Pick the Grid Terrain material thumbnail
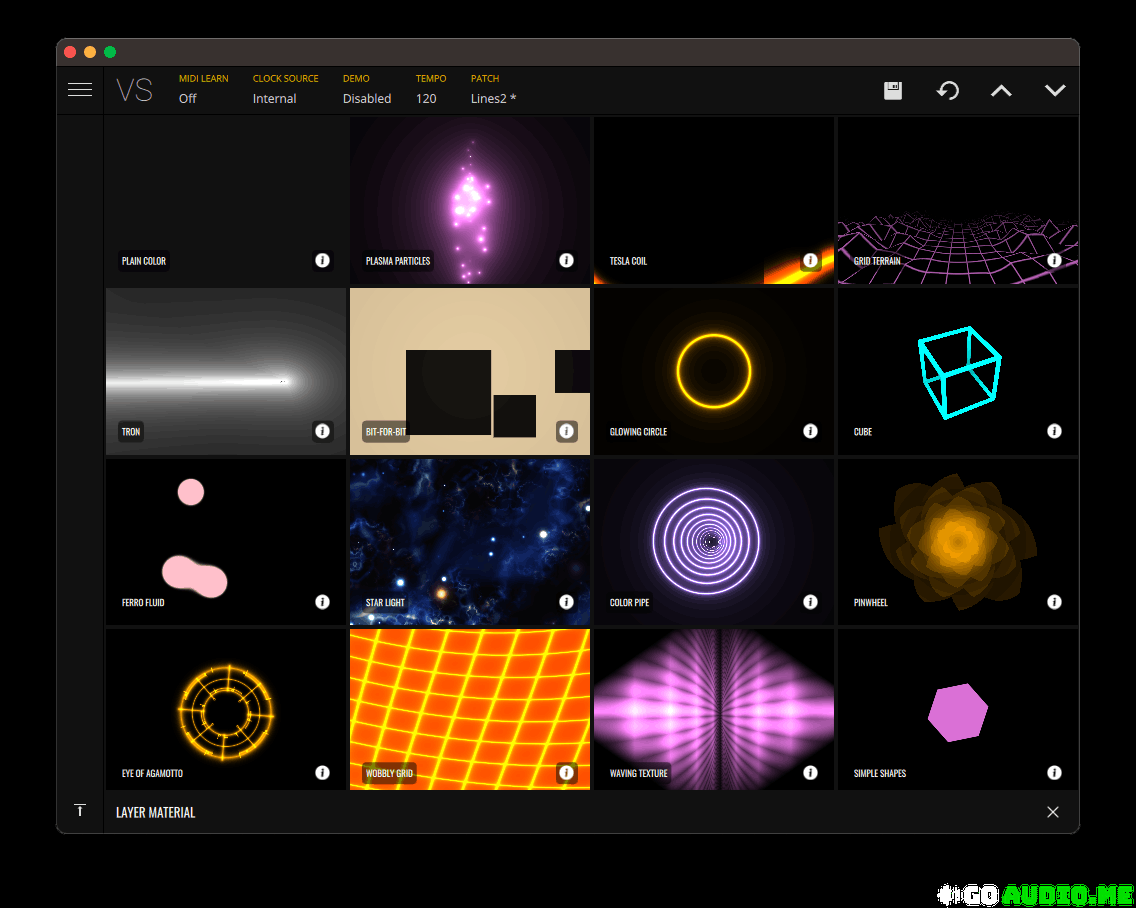 [958, 201]
